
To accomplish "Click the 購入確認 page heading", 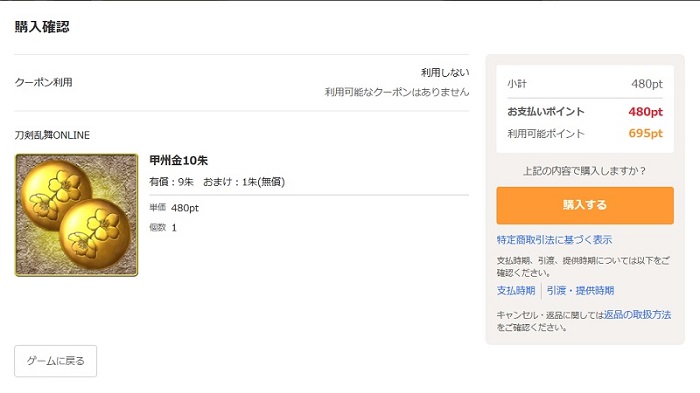I will click(42, 27).
